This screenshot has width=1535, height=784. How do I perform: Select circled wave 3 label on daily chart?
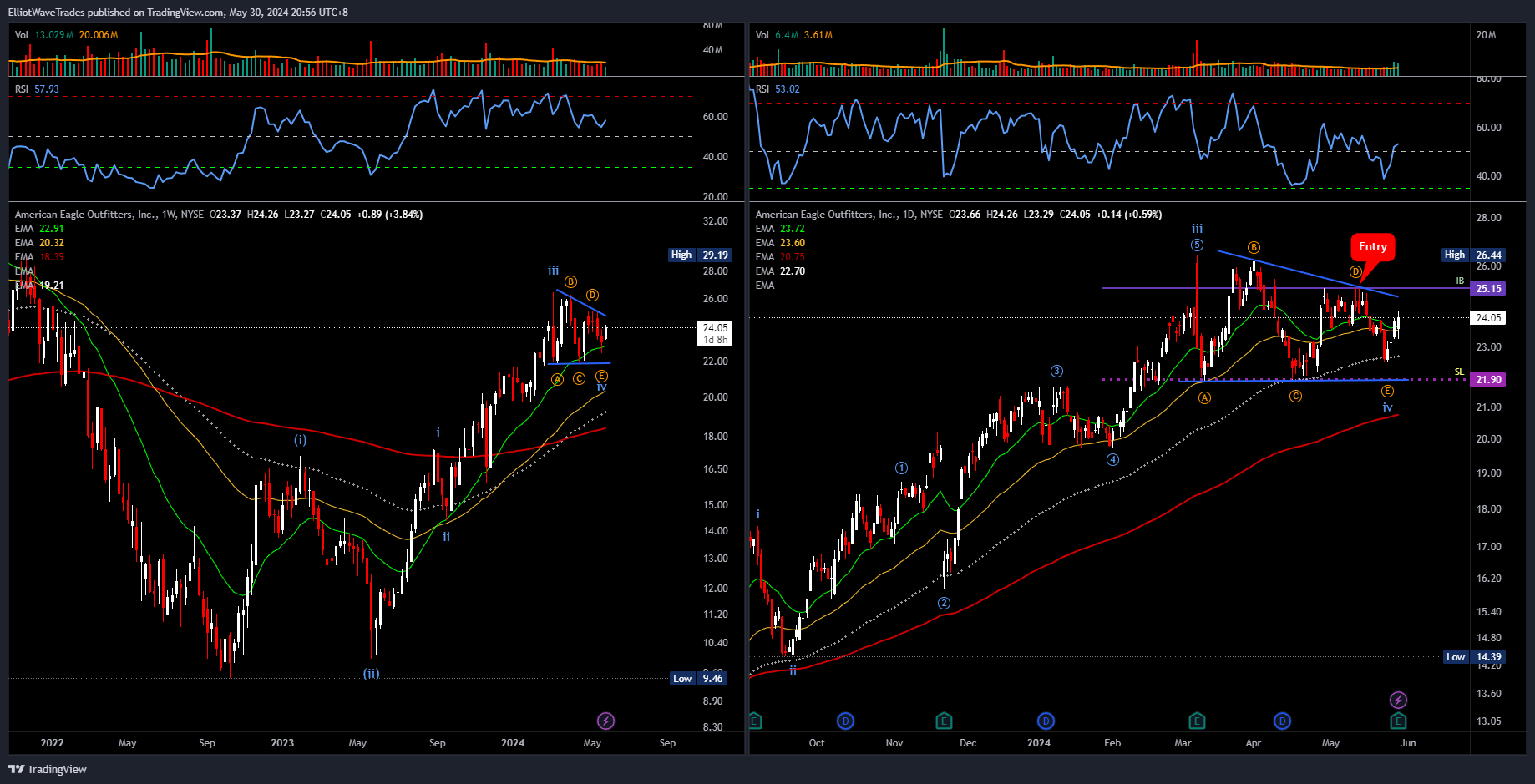coord(1056,371)
